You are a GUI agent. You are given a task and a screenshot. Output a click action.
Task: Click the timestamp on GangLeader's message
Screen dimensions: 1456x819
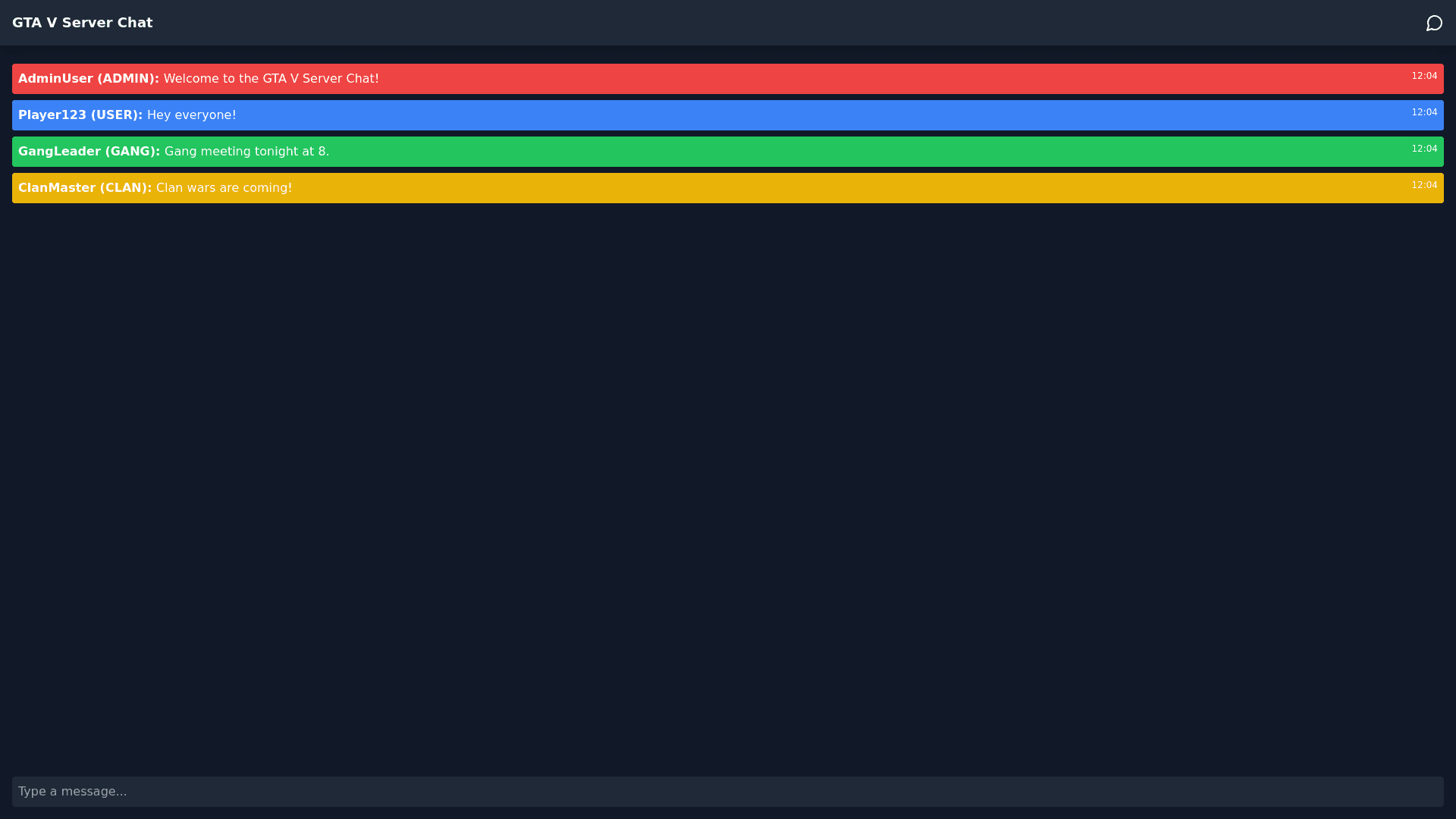(x=1423, y=149)
